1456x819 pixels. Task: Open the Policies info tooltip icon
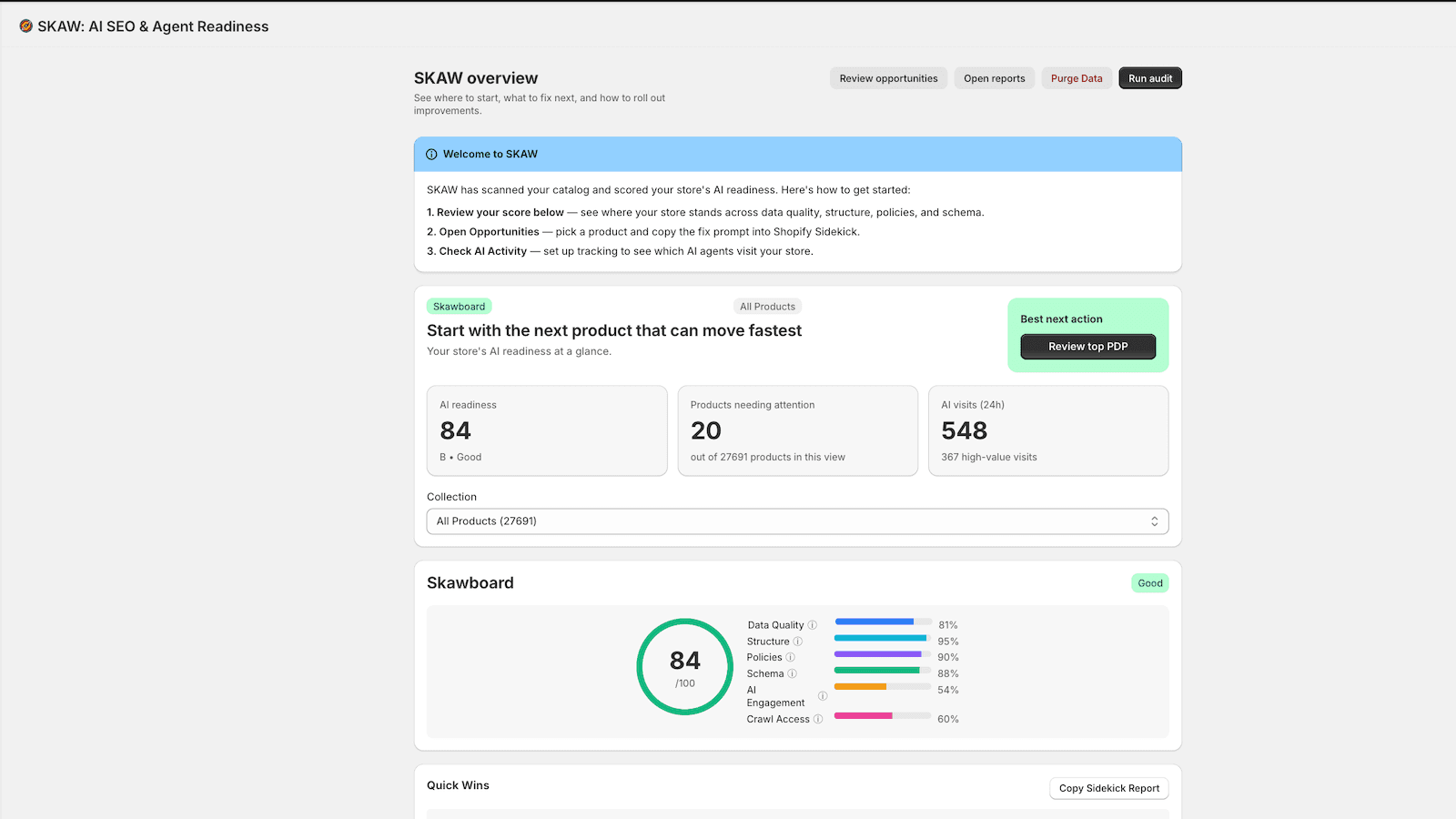click(791, 657)
